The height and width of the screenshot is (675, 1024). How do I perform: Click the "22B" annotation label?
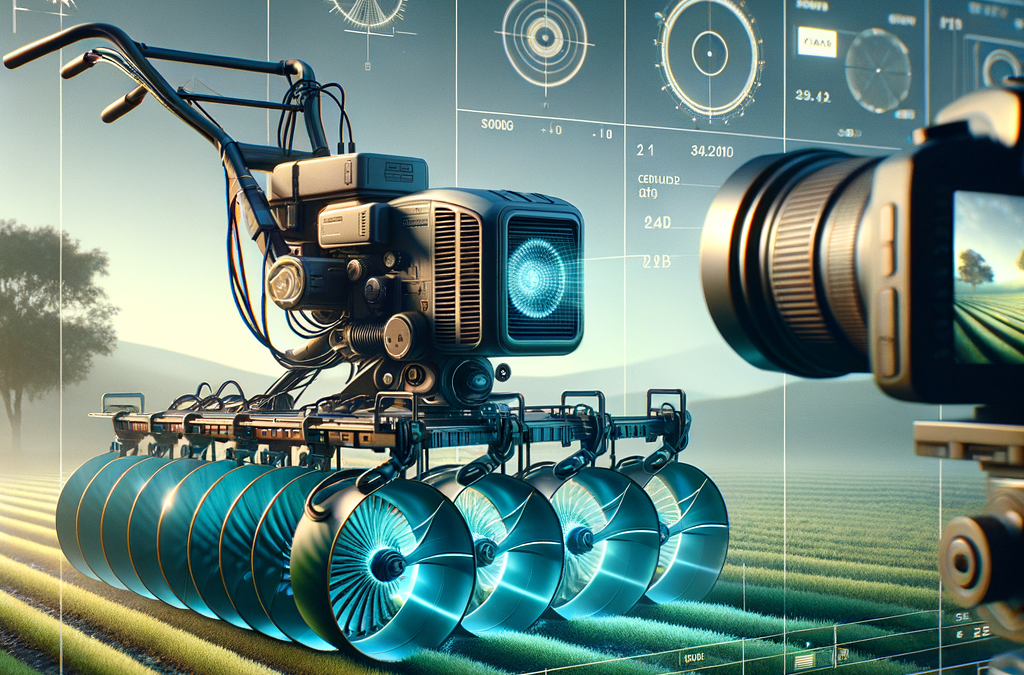(x=657, y=262)
